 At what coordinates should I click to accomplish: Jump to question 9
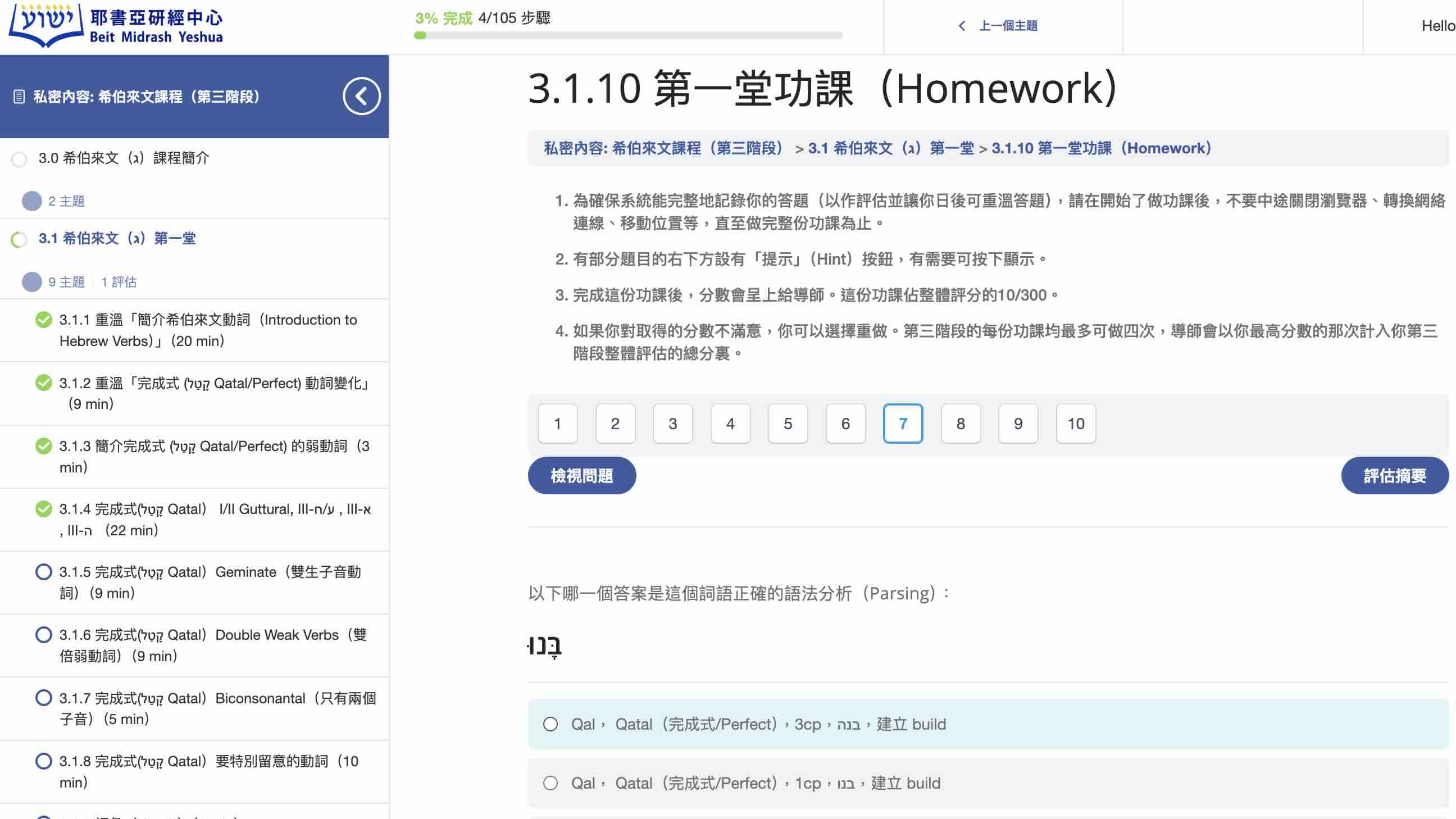coord(1018,424)
